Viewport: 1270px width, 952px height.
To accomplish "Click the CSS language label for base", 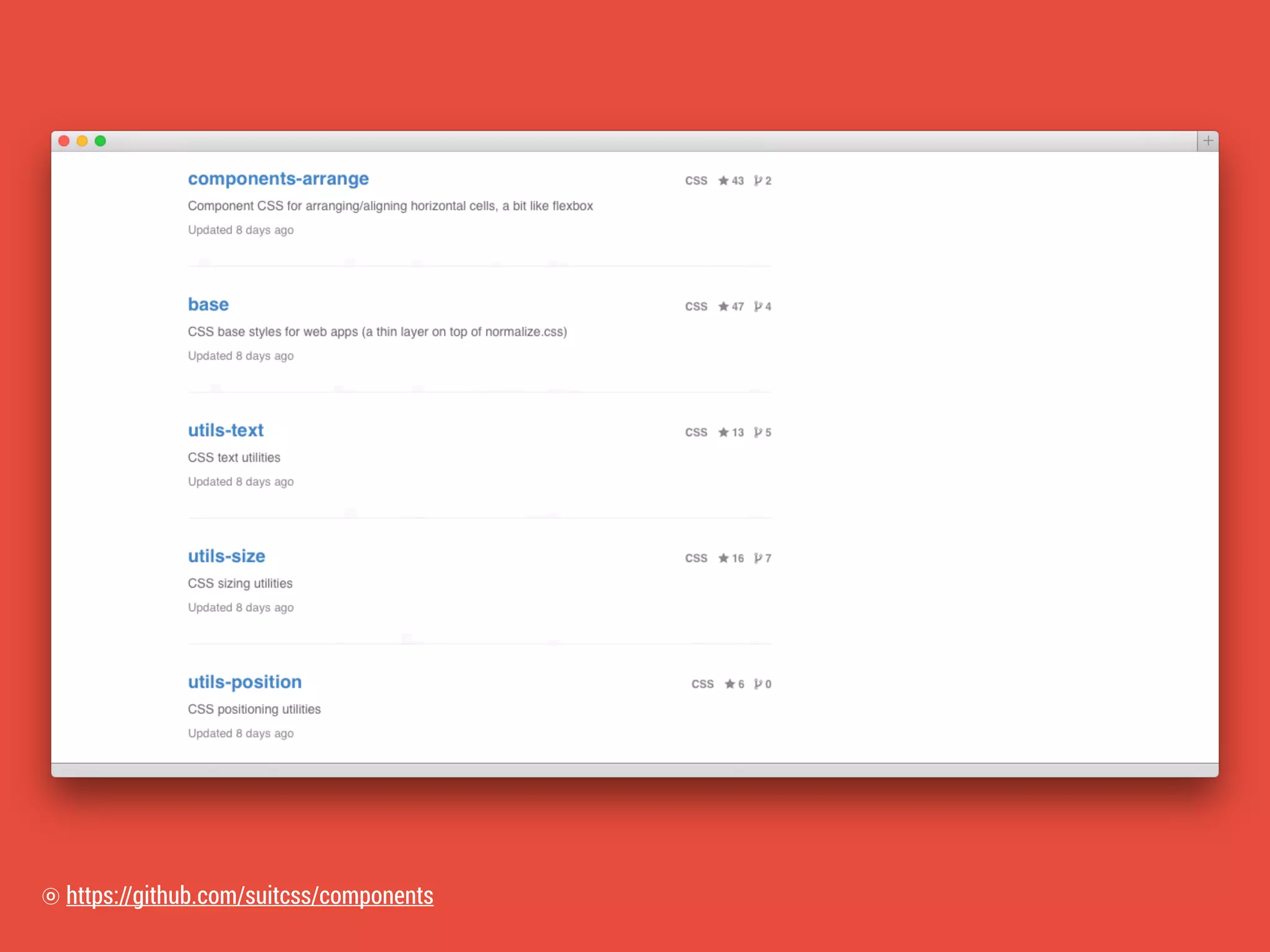I will [x=696, y=307].
